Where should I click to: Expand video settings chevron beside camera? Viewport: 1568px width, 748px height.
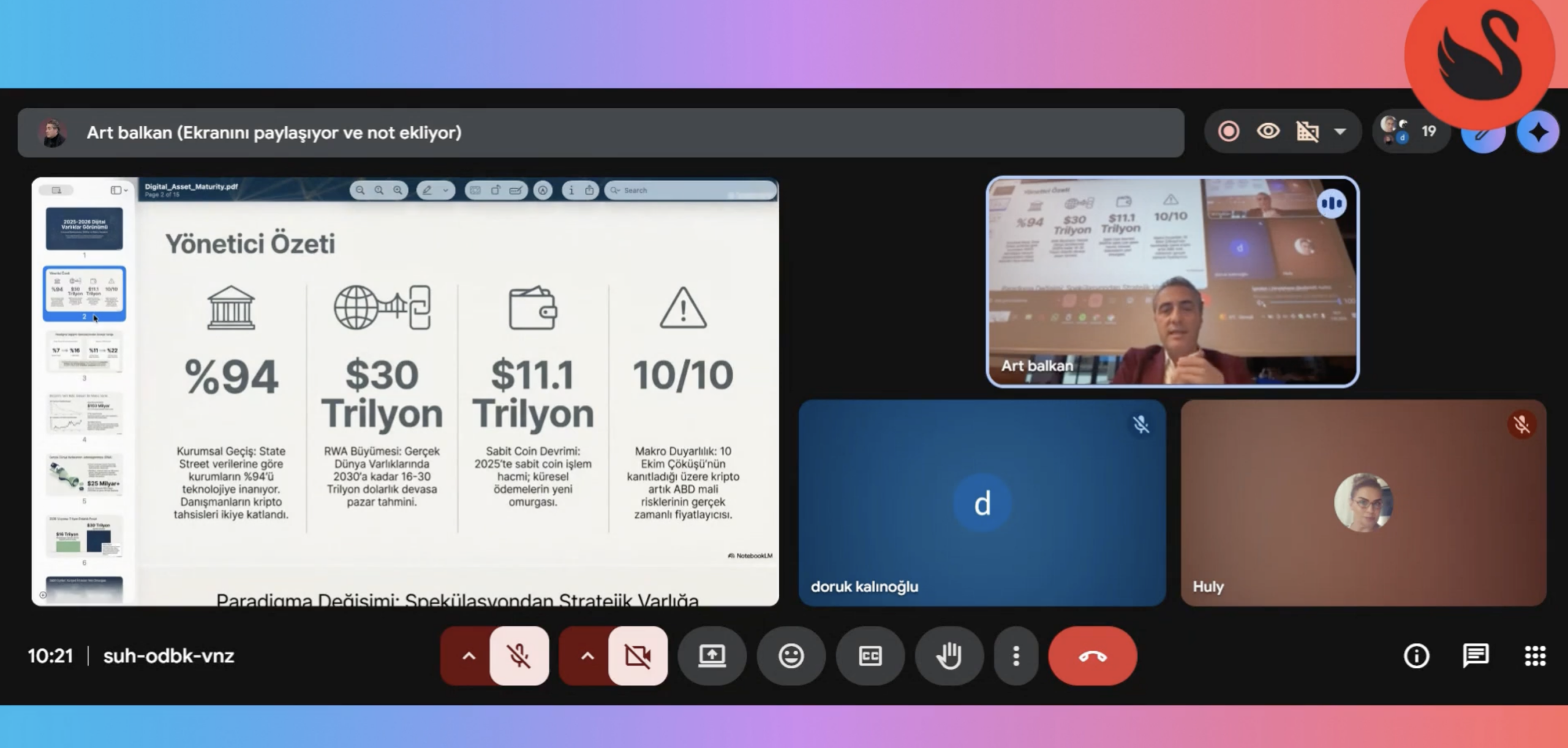587,656
